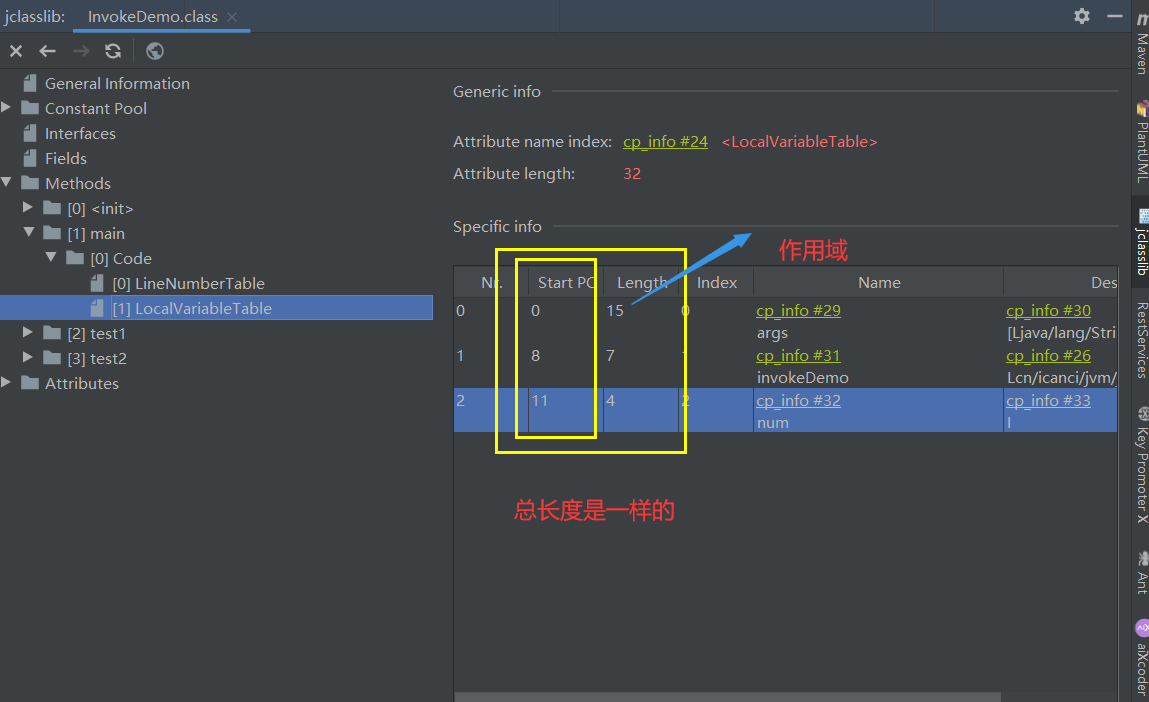The image size is (1149, 702).
Task: Hide tool window with minimize dash
Action: tap(1115, 16)
